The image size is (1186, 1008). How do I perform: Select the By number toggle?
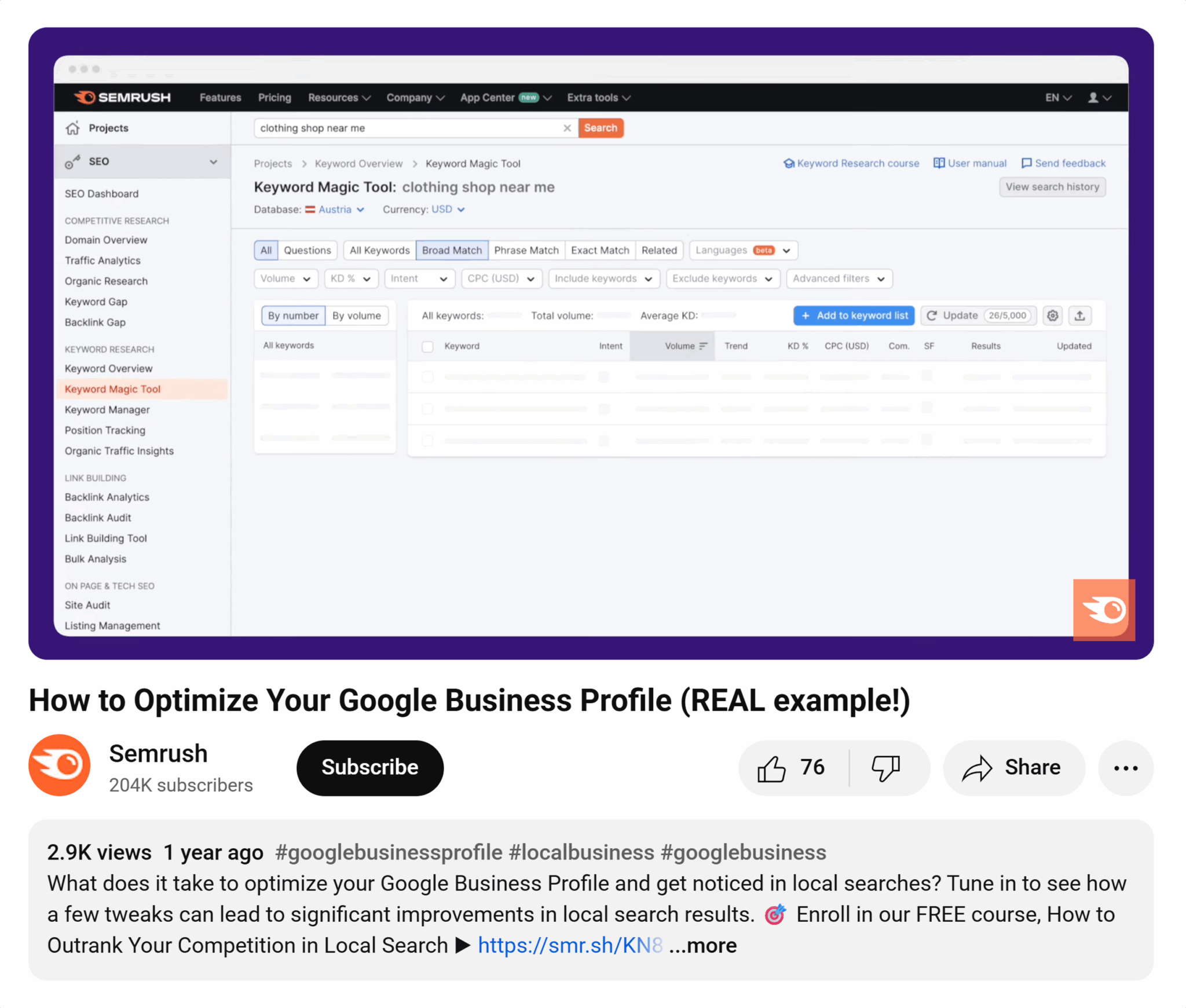pos(293,316)
